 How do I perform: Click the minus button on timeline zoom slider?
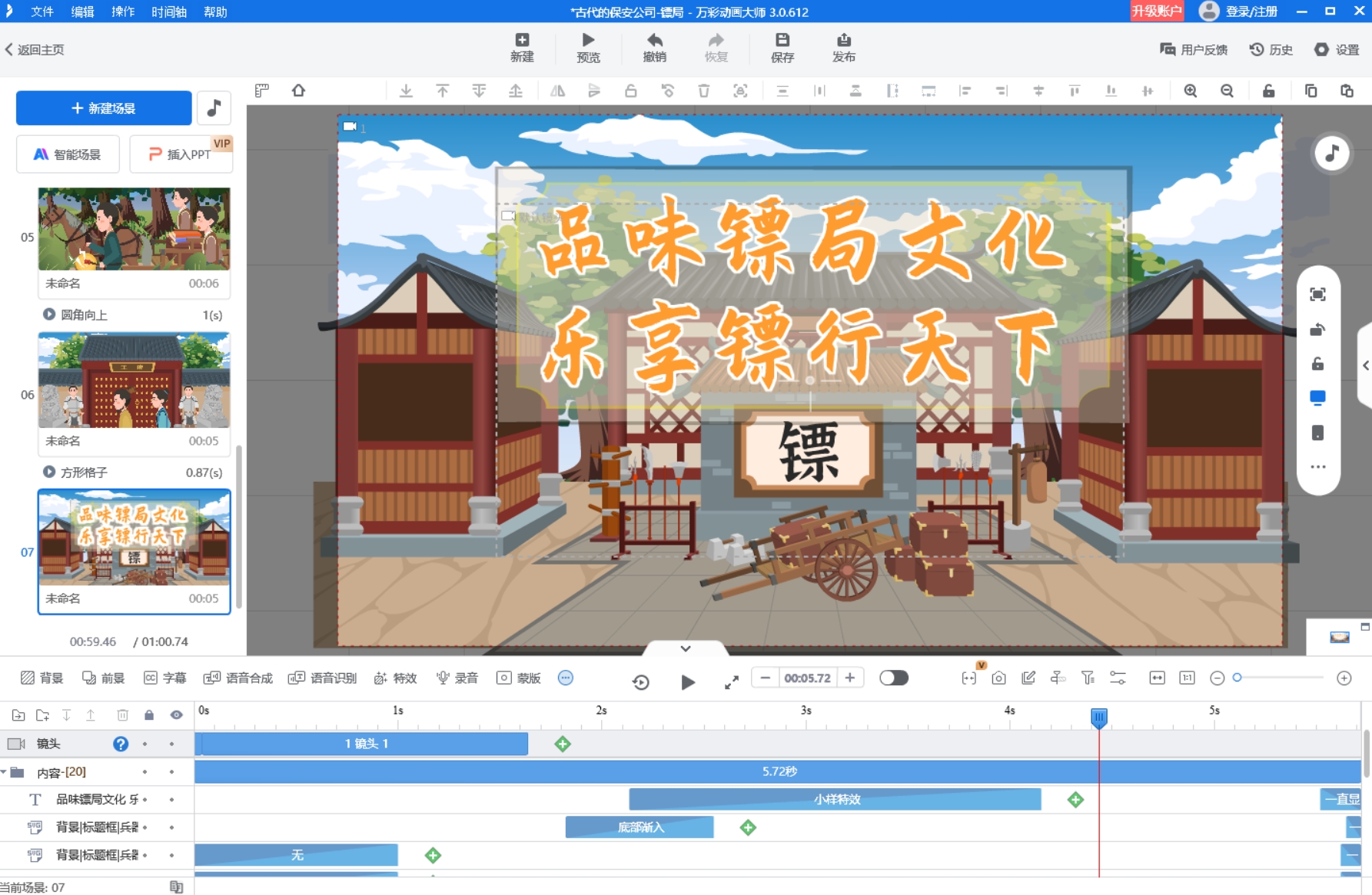click(x=1217, y=678)
